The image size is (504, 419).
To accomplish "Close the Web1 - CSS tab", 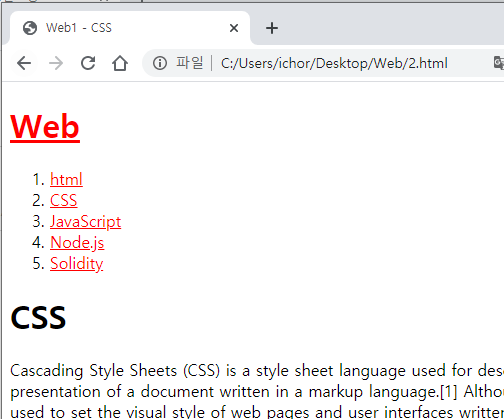I will [x=234, y=28].
